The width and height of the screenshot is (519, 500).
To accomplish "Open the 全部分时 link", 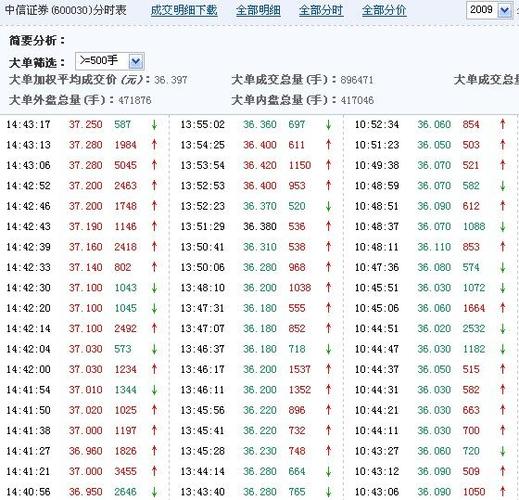I will (x=321, y=10).
